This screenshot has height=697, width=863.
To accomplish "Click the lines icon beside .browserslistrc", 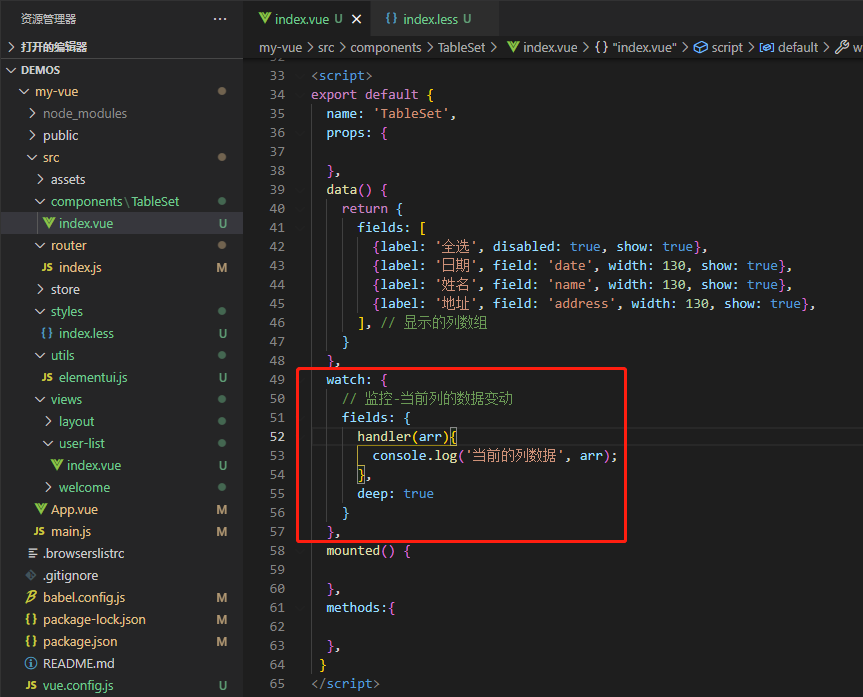I will pyautogui.click(x=32, y=553).
